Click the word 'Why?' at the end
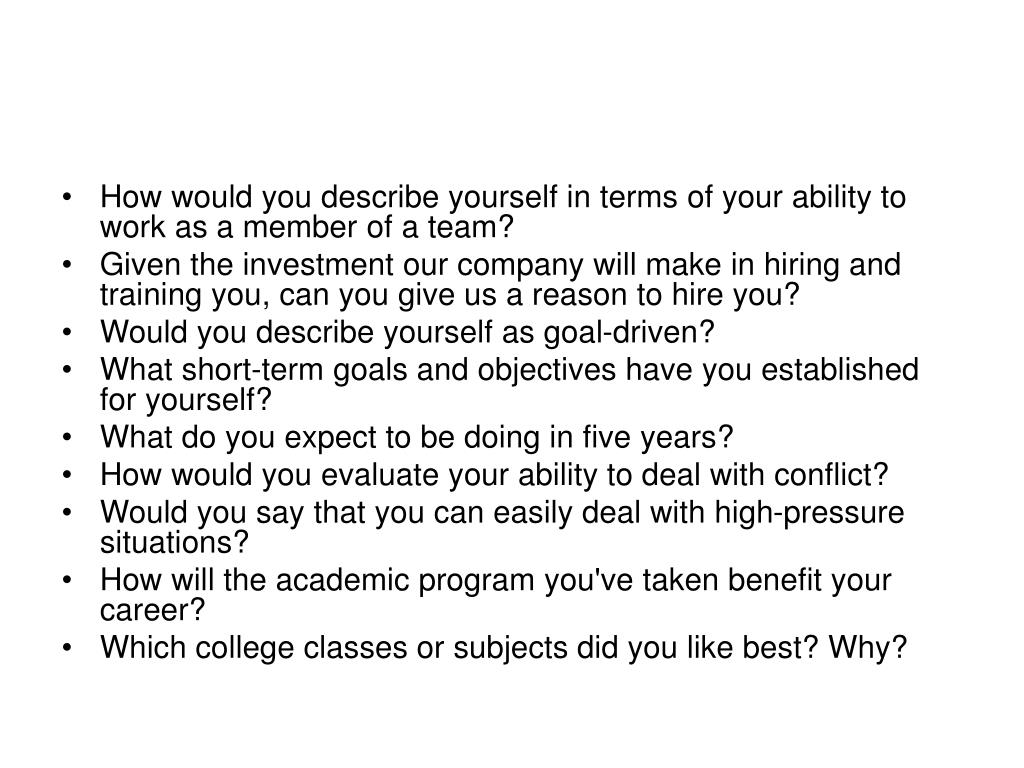This screenshot has height=768, width=1024. pos(868,648)
